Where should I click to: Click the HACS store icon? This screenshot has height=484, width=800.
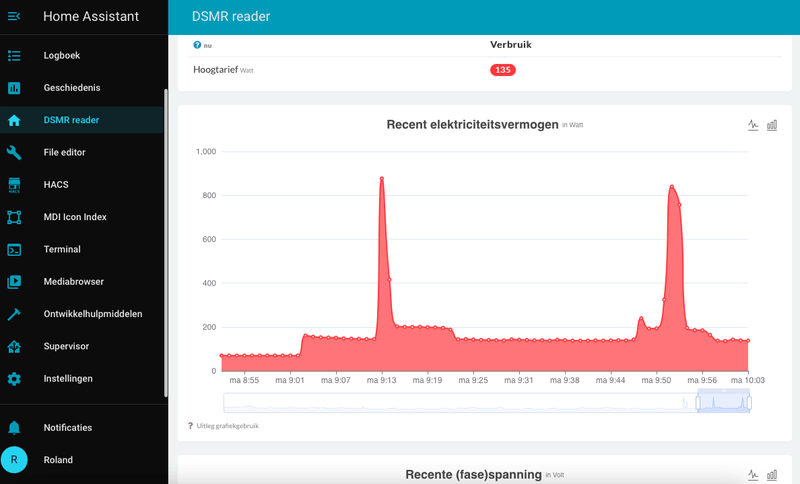14,185
